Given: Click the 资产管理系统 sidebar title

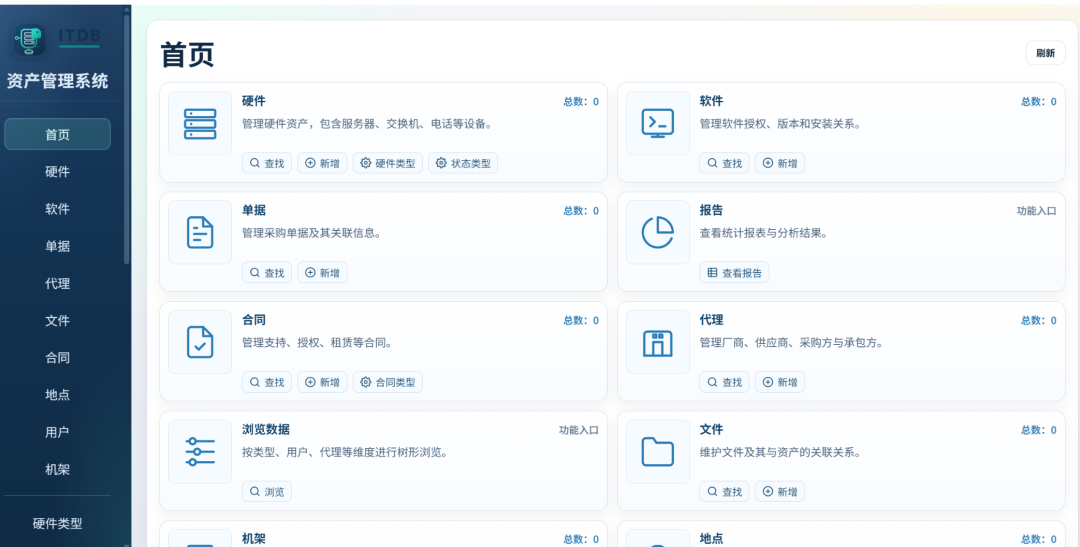Looking at the screenshot, I should 57,81.
